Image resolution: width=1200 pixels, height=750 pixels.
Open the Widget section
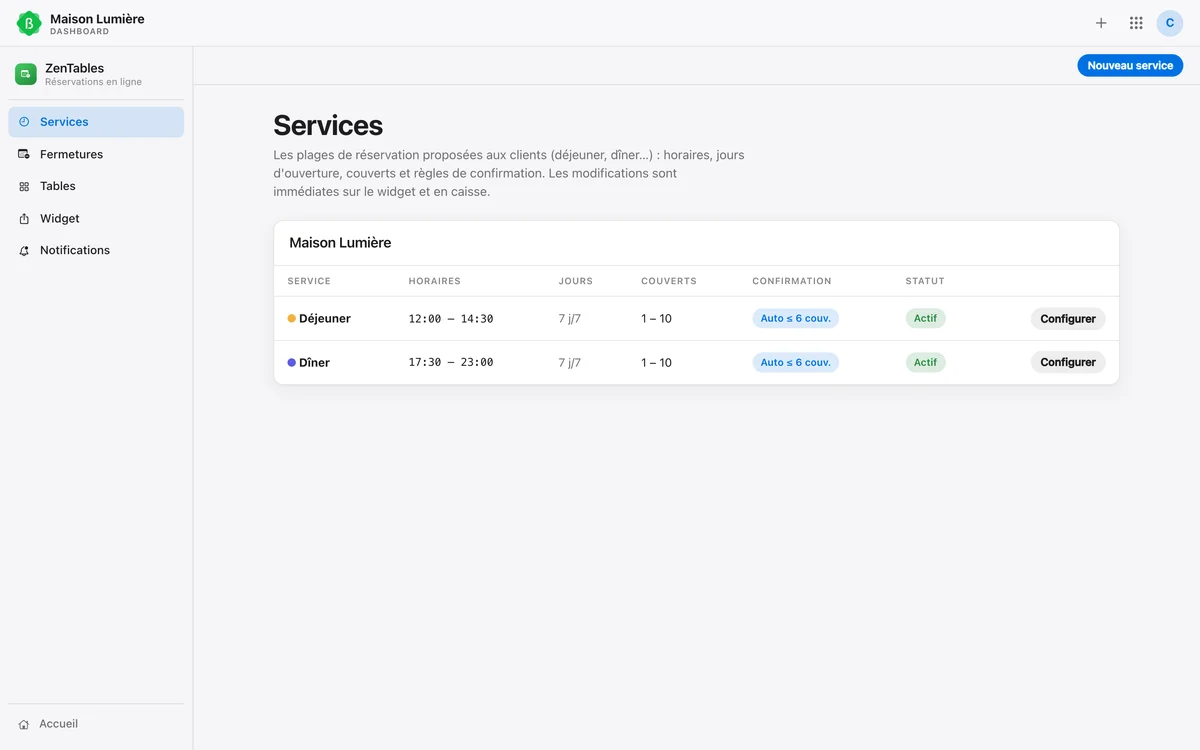coord(96,218)
